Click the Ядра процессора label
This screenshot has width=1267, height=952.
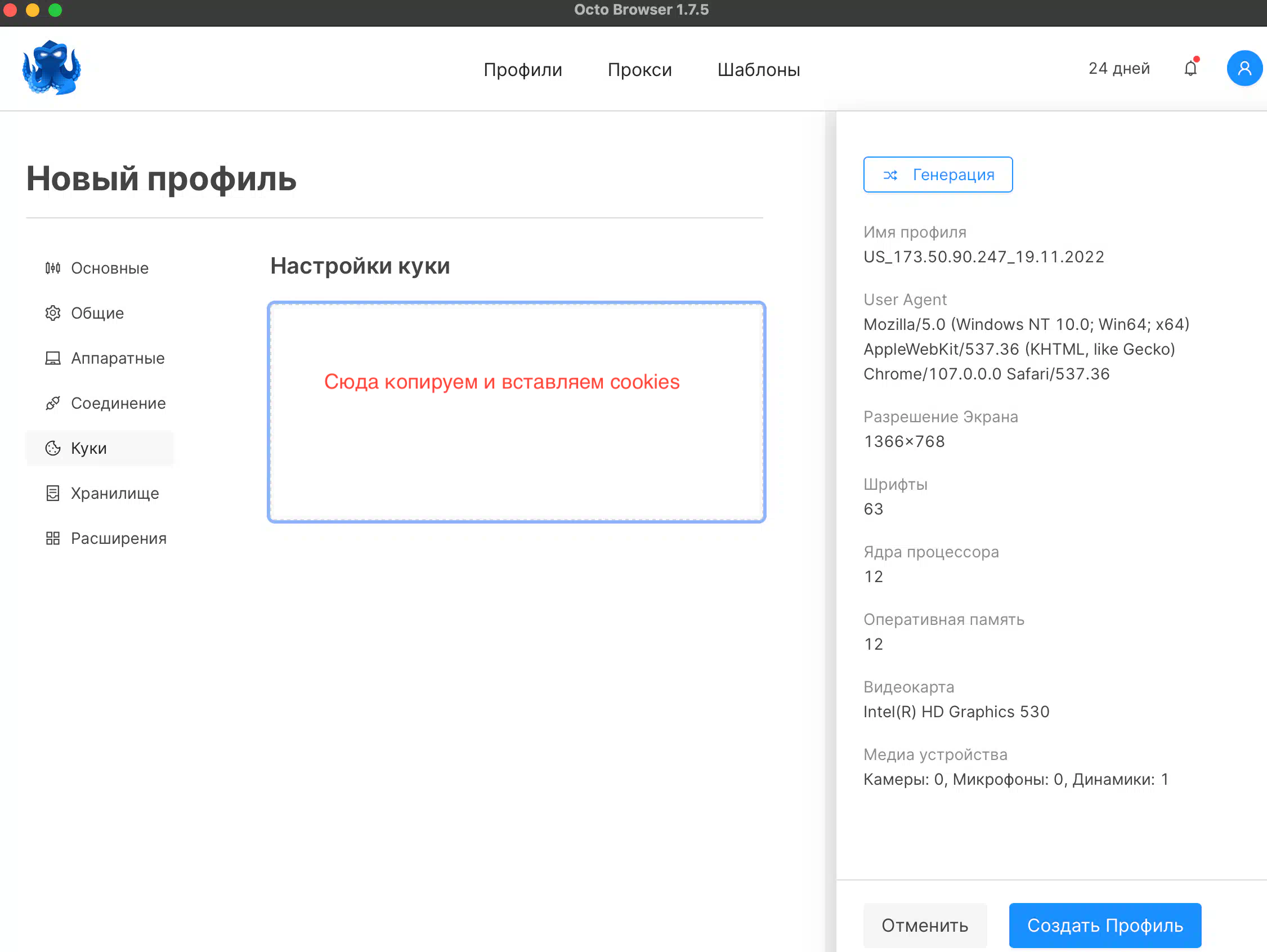coord(931,552)
